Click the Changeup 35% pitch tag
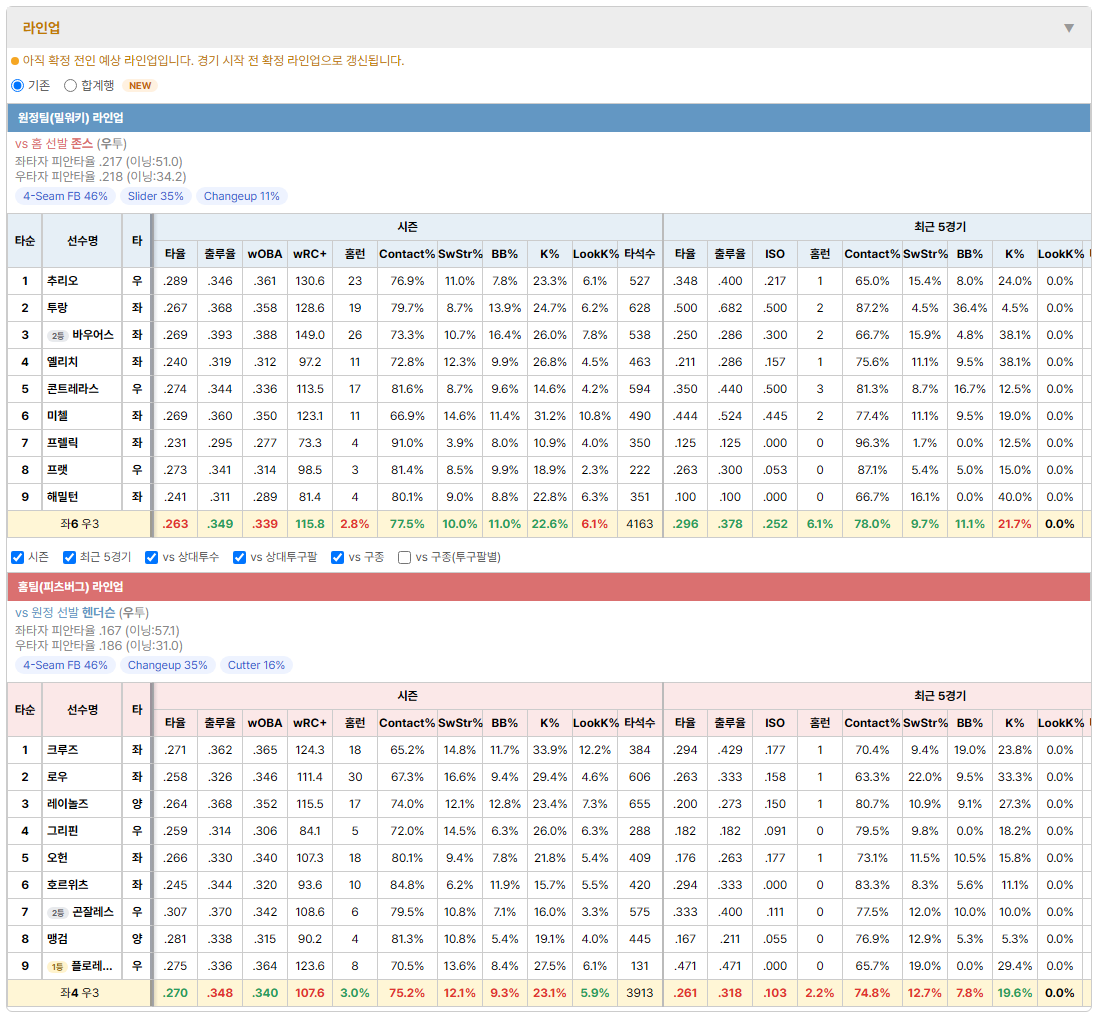Screen dimensions: 1098x1018 pyautogui.click(x=167, y=665)
